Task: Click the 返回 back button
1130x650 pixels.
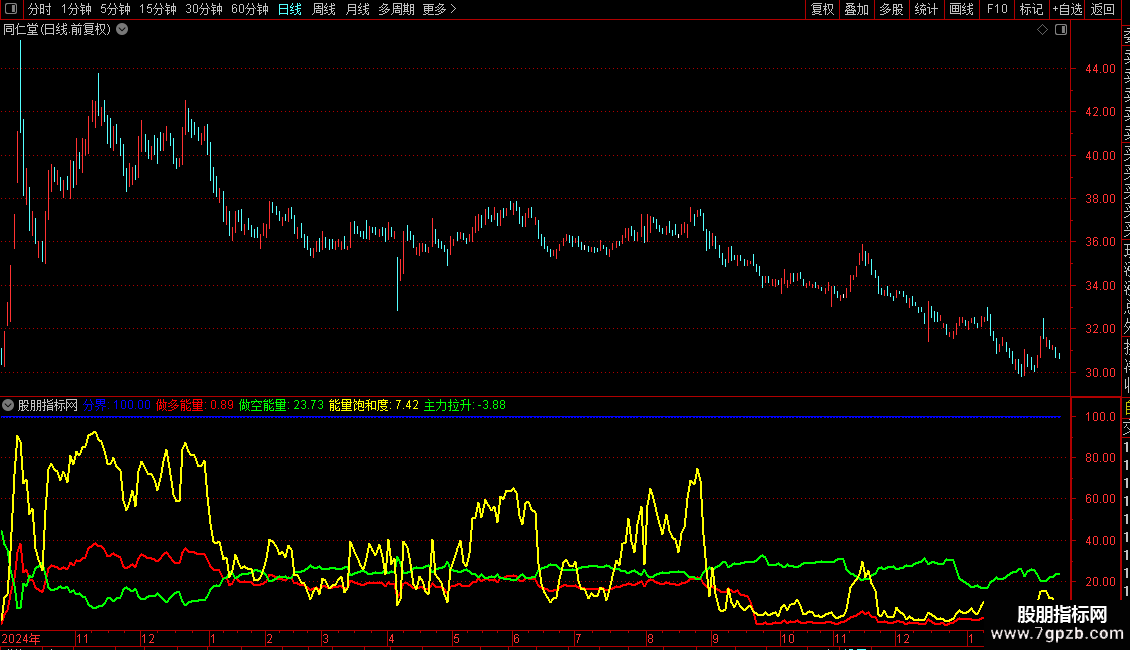Action: point(1103,10)
